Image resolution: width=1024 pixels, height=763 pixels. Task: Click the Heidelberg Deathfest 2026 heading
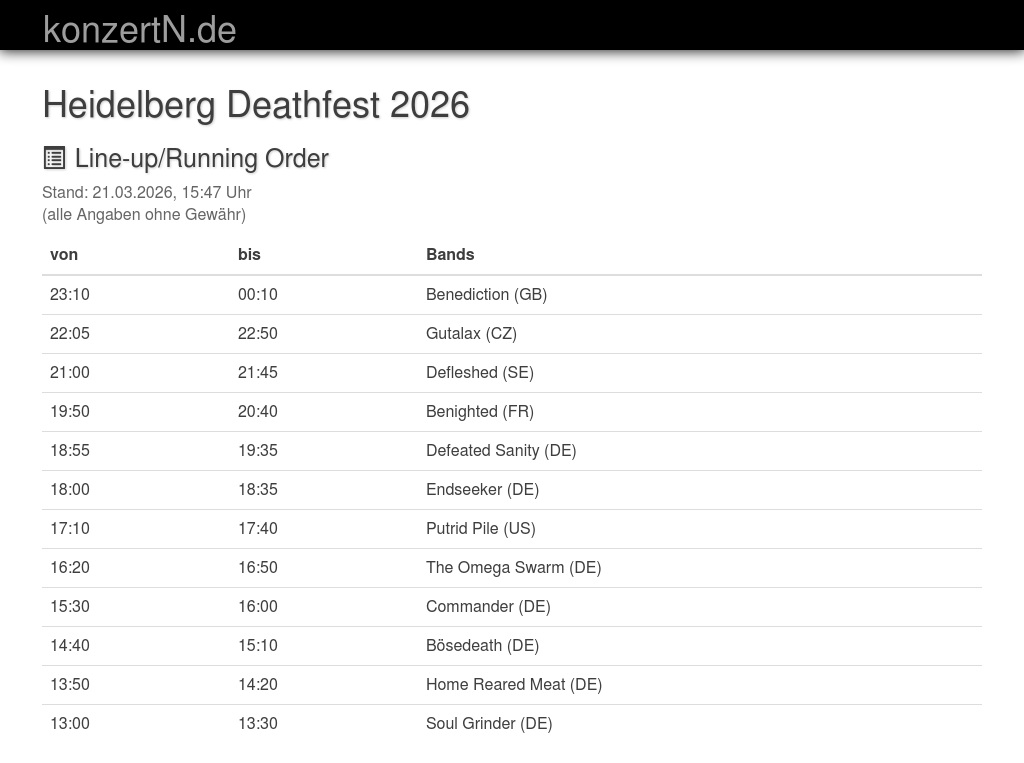pos(256,105)
